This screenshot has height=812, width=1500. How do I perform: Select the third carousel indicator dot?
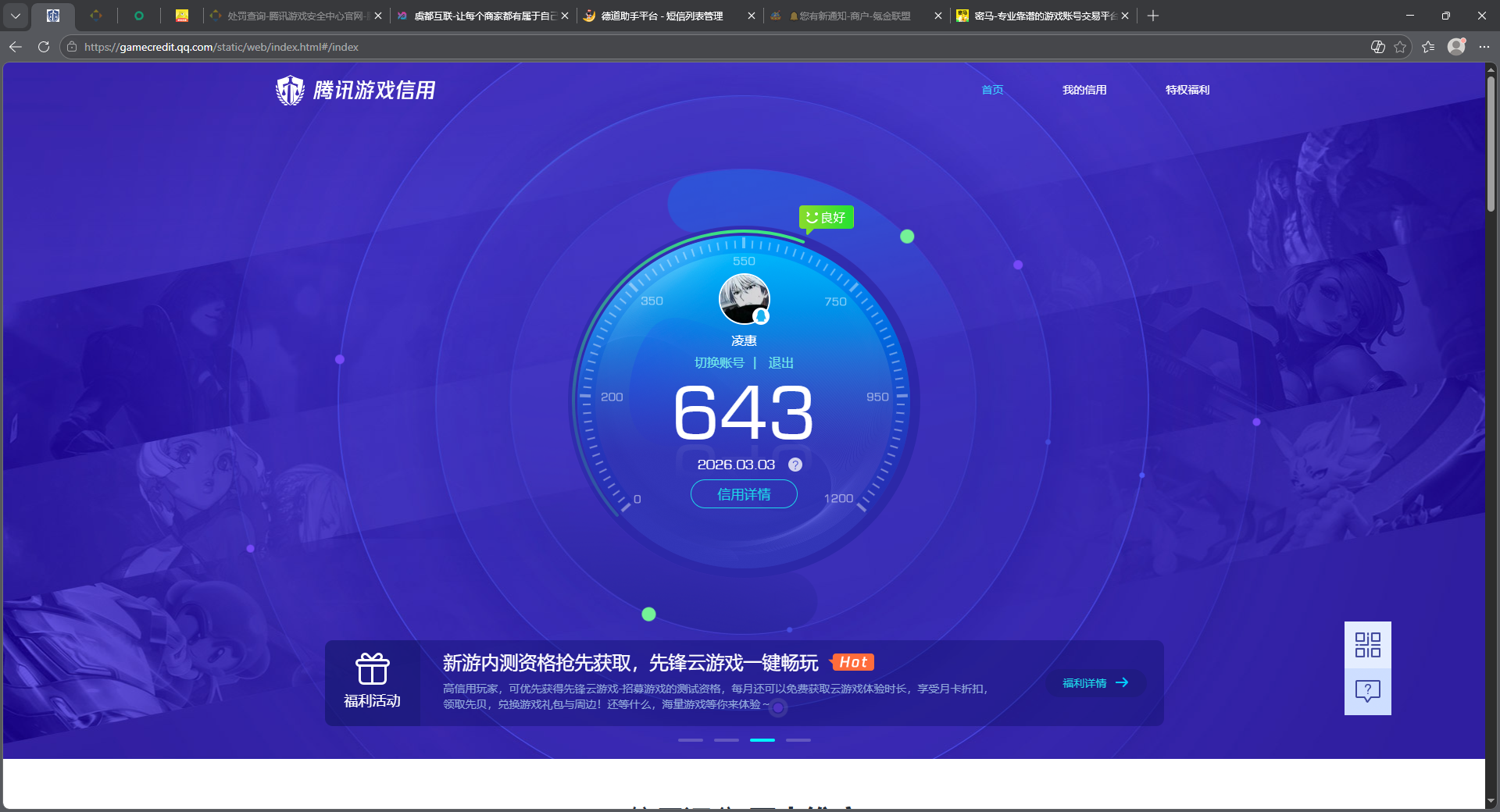pos(762,740)
